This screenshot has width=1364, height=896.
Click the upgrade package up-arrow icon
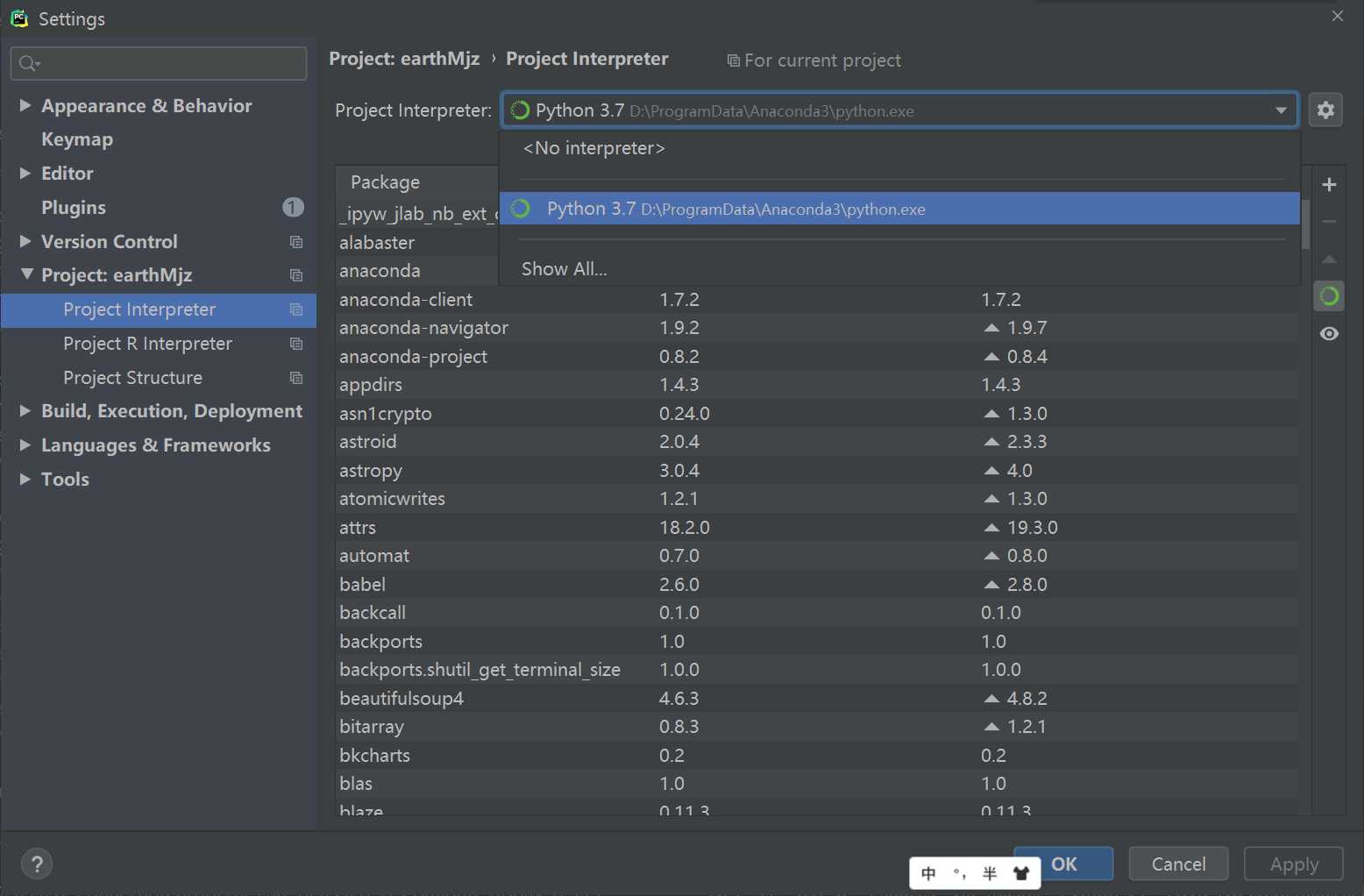pyautogui.click(x=1329, y=260)
